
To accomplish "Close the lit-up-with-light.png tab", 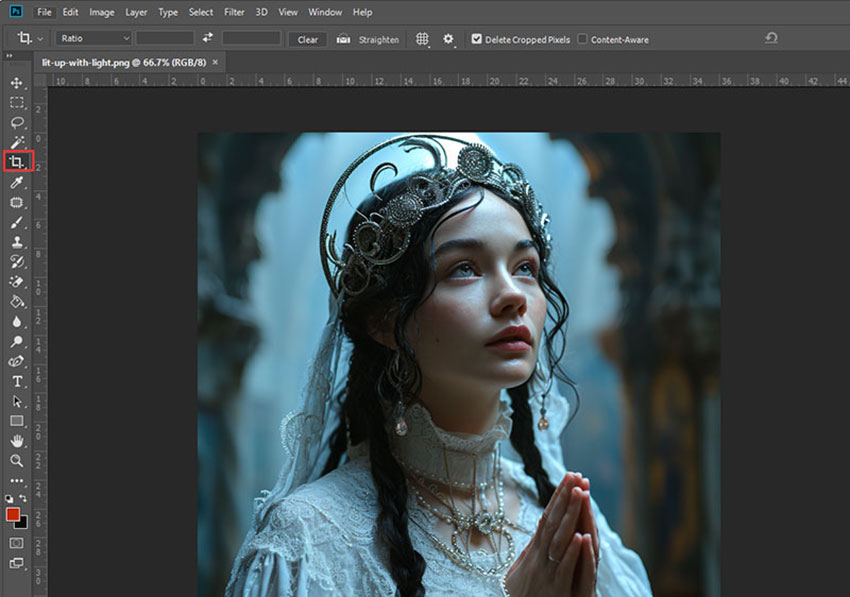I will (215, 62).
